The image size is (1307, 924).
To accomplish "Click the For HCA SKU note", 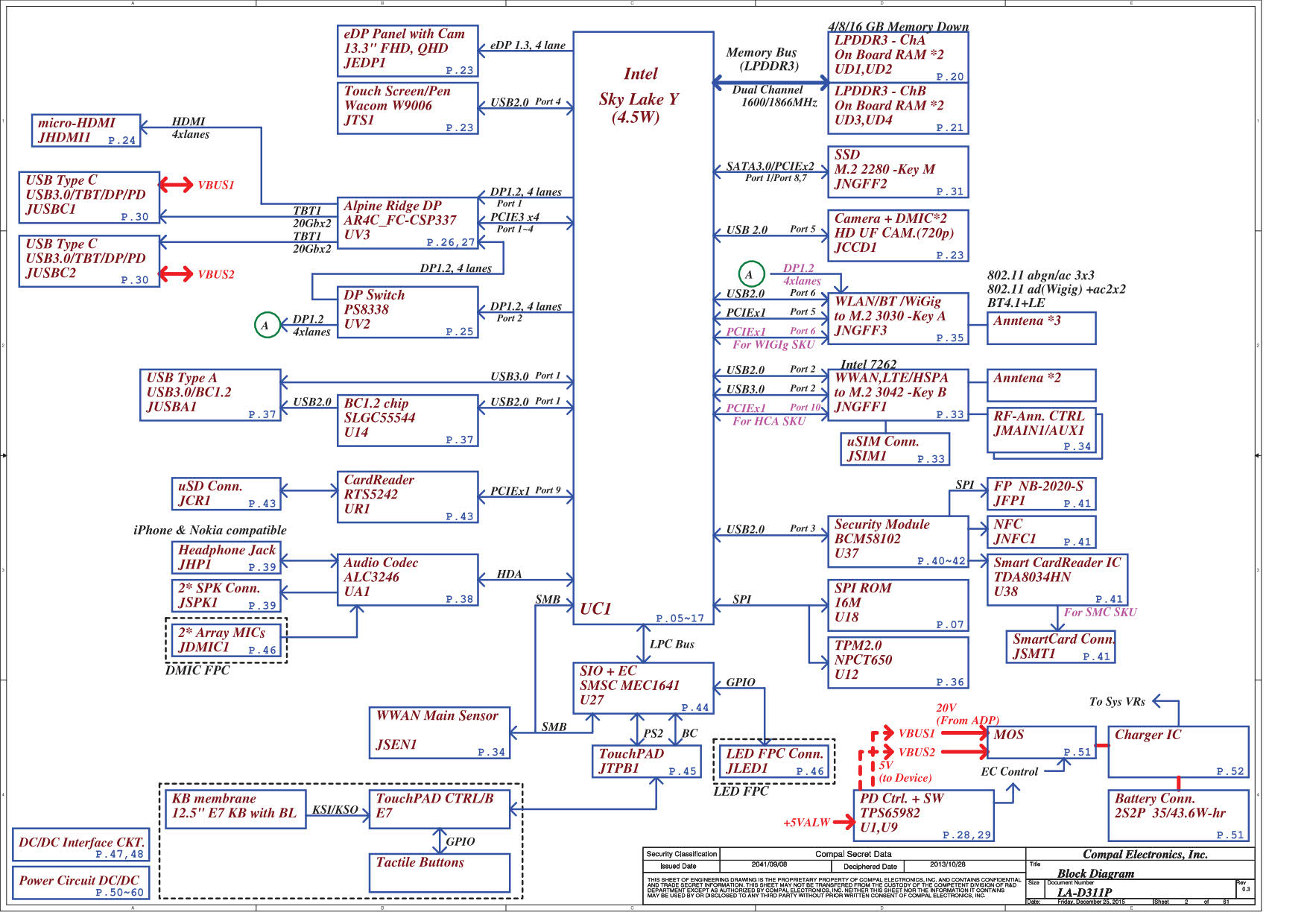I will (x=768, y=421).
